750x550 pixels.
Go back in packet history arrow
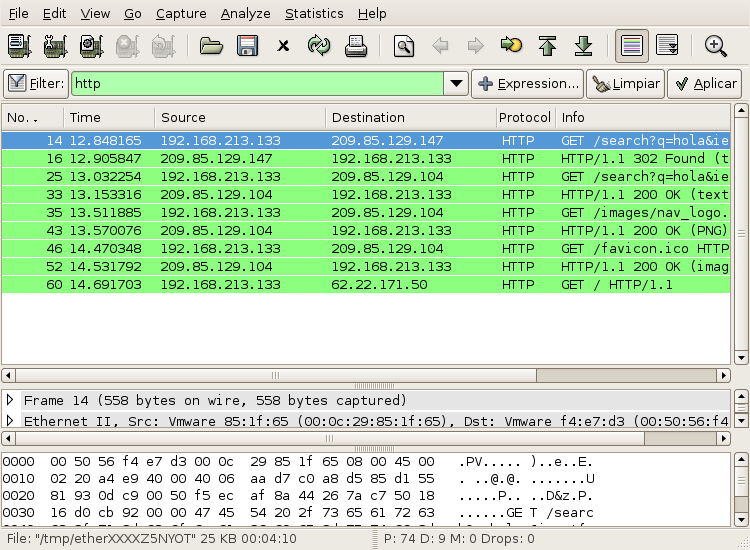click(440, 46)
